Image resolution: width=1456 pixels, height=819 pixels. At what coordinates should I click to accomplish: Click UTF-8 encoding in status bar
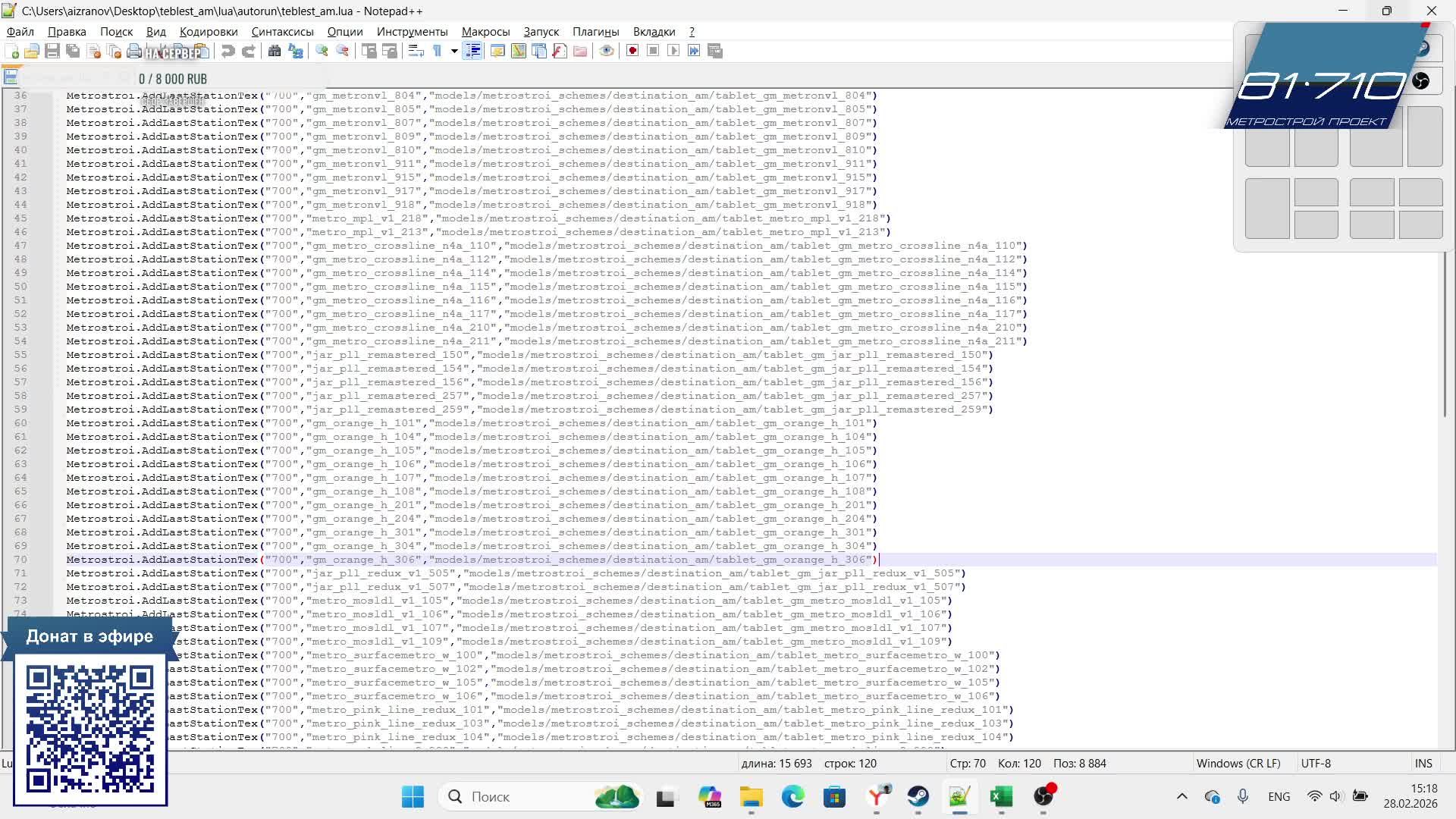point(1316,763)
